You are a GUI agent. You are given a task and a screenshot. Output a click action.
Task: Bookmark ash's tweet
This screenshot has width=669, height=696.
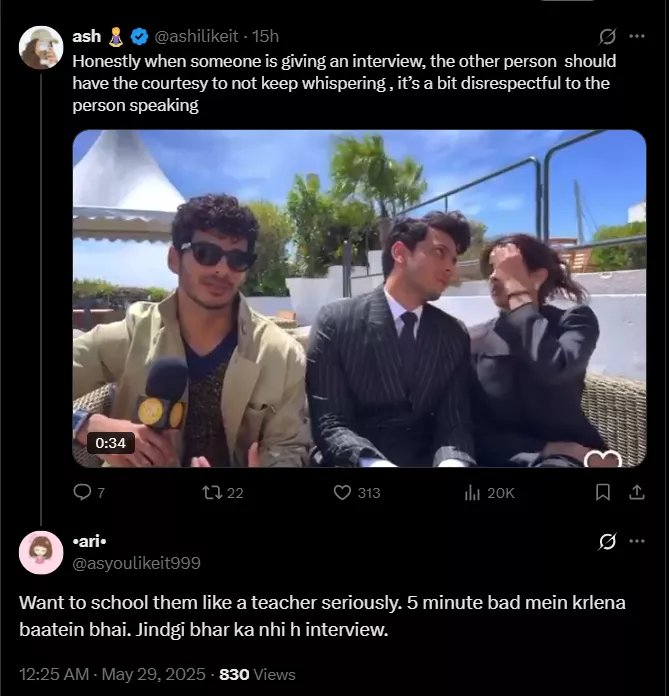pos(603,492)
